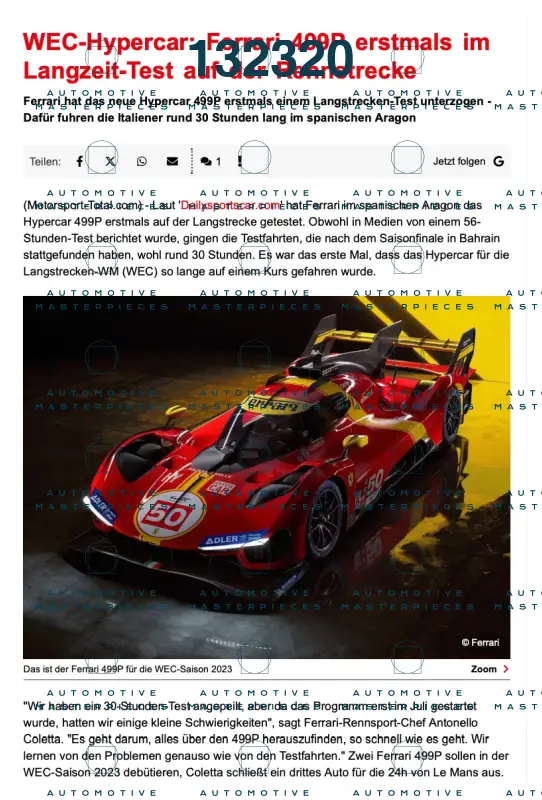Viewport: 542px width, 800px height.
Task: Click the Google icon next to Jetzt folgen
Action: (499, 162)
